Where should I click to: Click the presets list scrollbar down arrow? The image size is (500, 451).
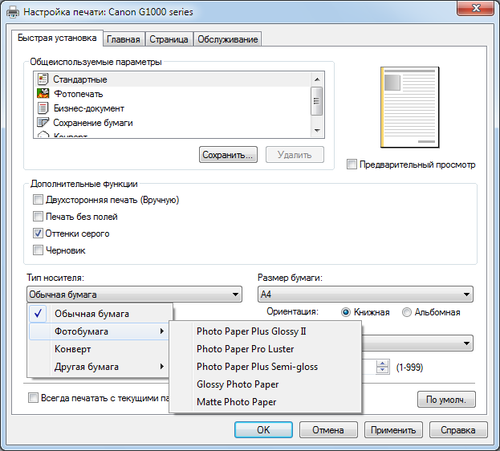317,130
